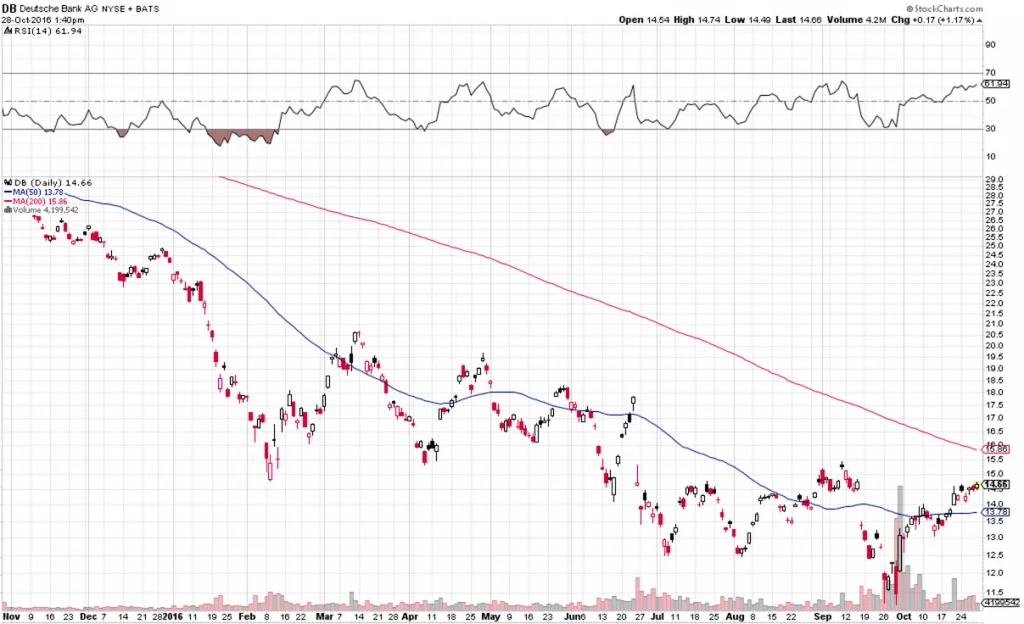
Task: Click the bold DB ticker symbol title
Action: [8, 8]
